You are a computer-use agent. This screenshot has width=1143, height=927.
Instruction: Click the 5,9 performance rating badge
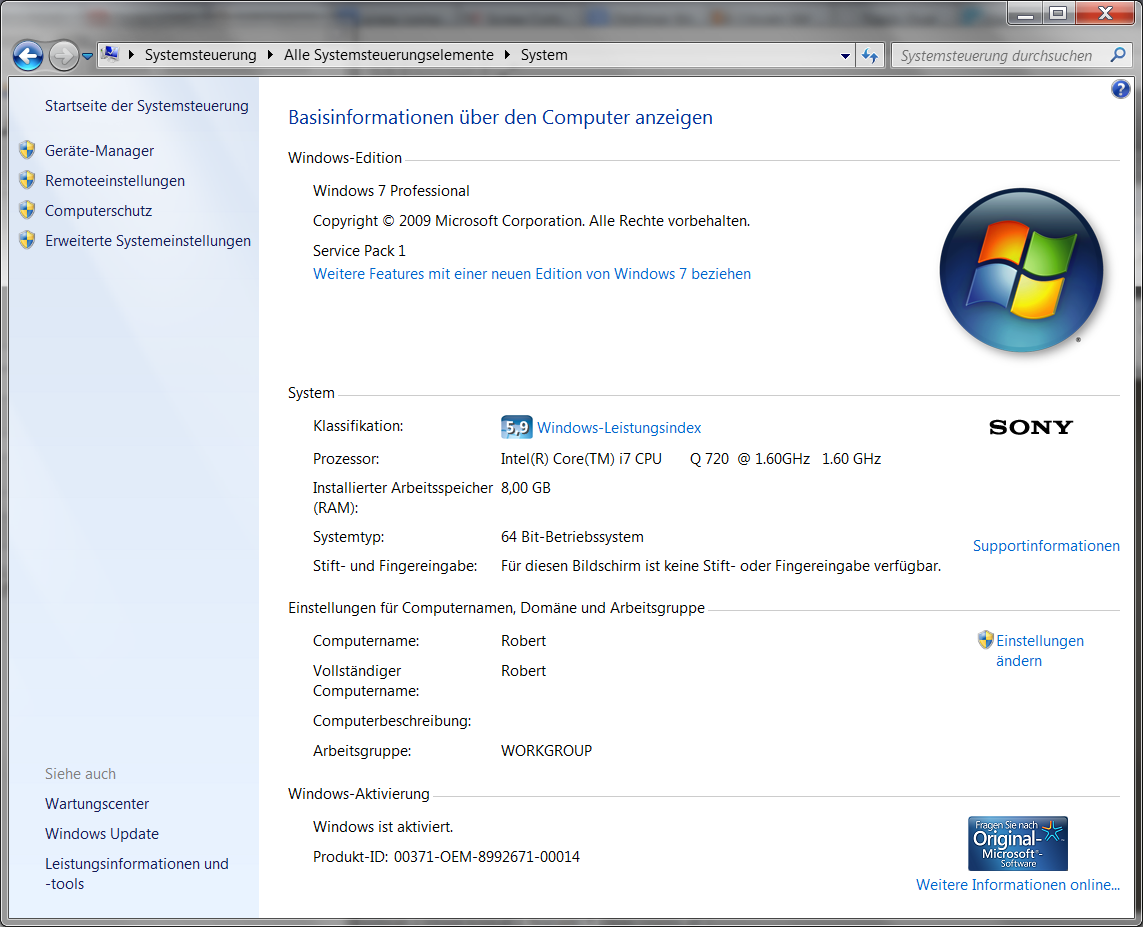(516, 427)
